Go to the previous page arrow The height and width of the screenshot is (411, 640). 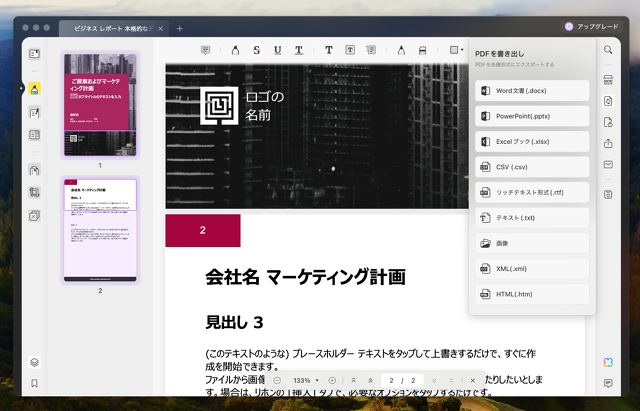click(x=371, y=380)
